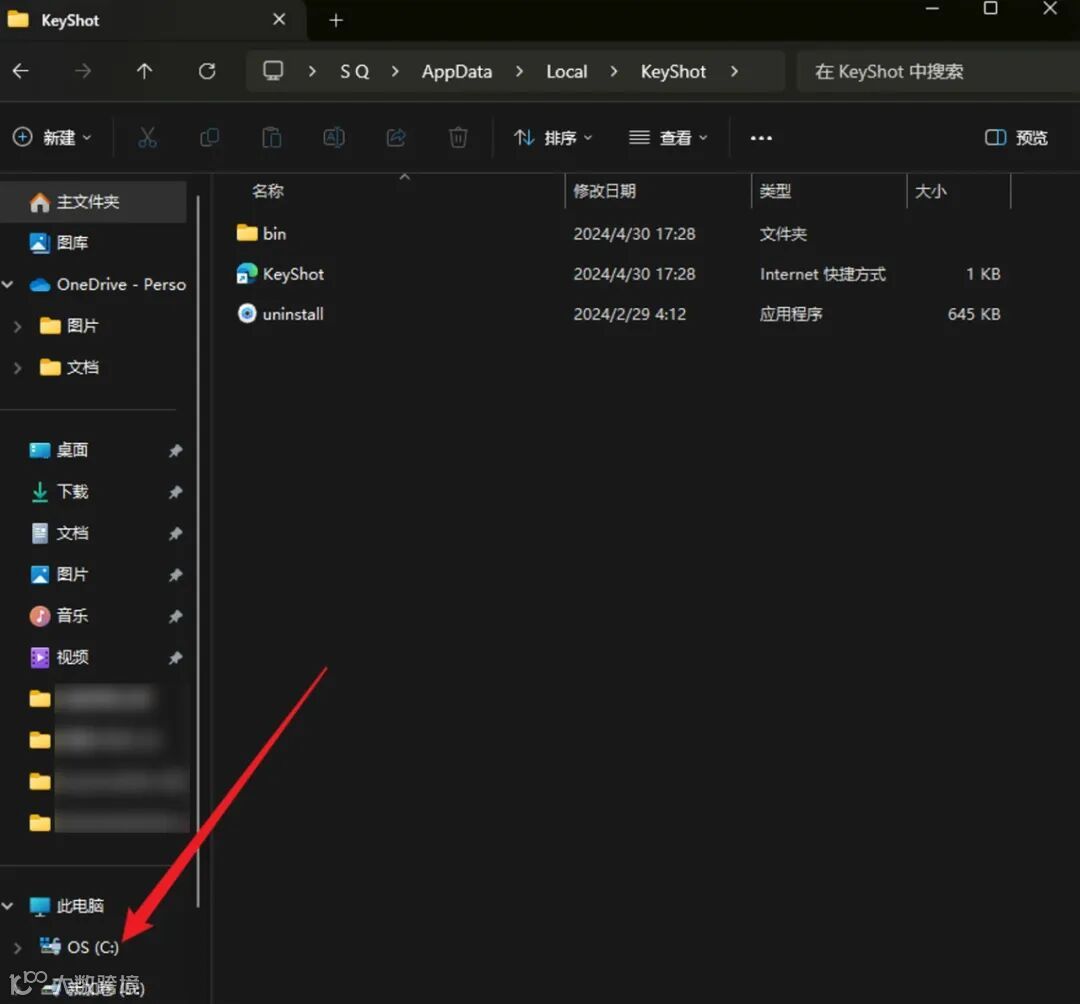
Task: Click the Rename toolbar icon
Action: tap(334, 138)
